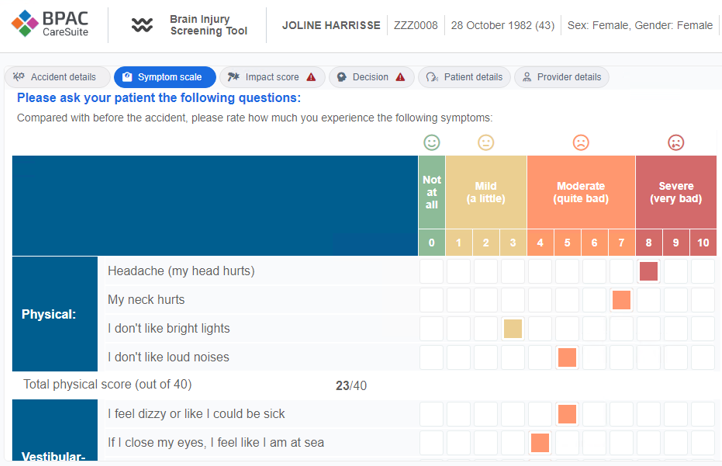Click the orange sad face icon
The width and height of the screenshot is (722, 466).
[581, 143]
